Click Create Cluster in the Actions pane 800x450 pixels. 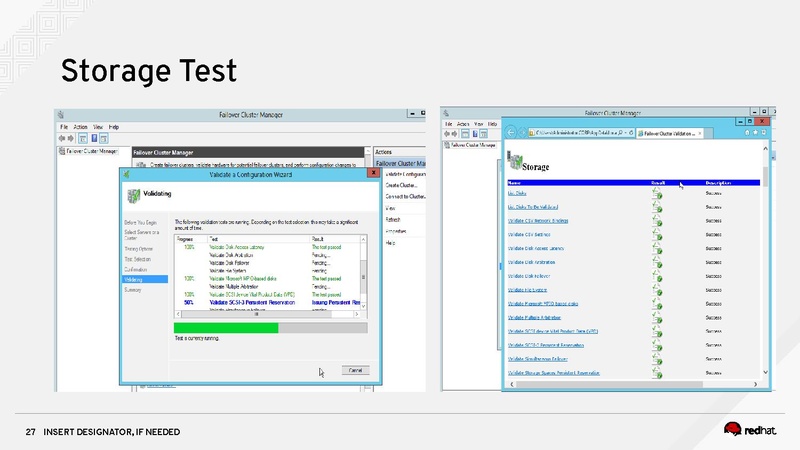[x=401, y=185]
